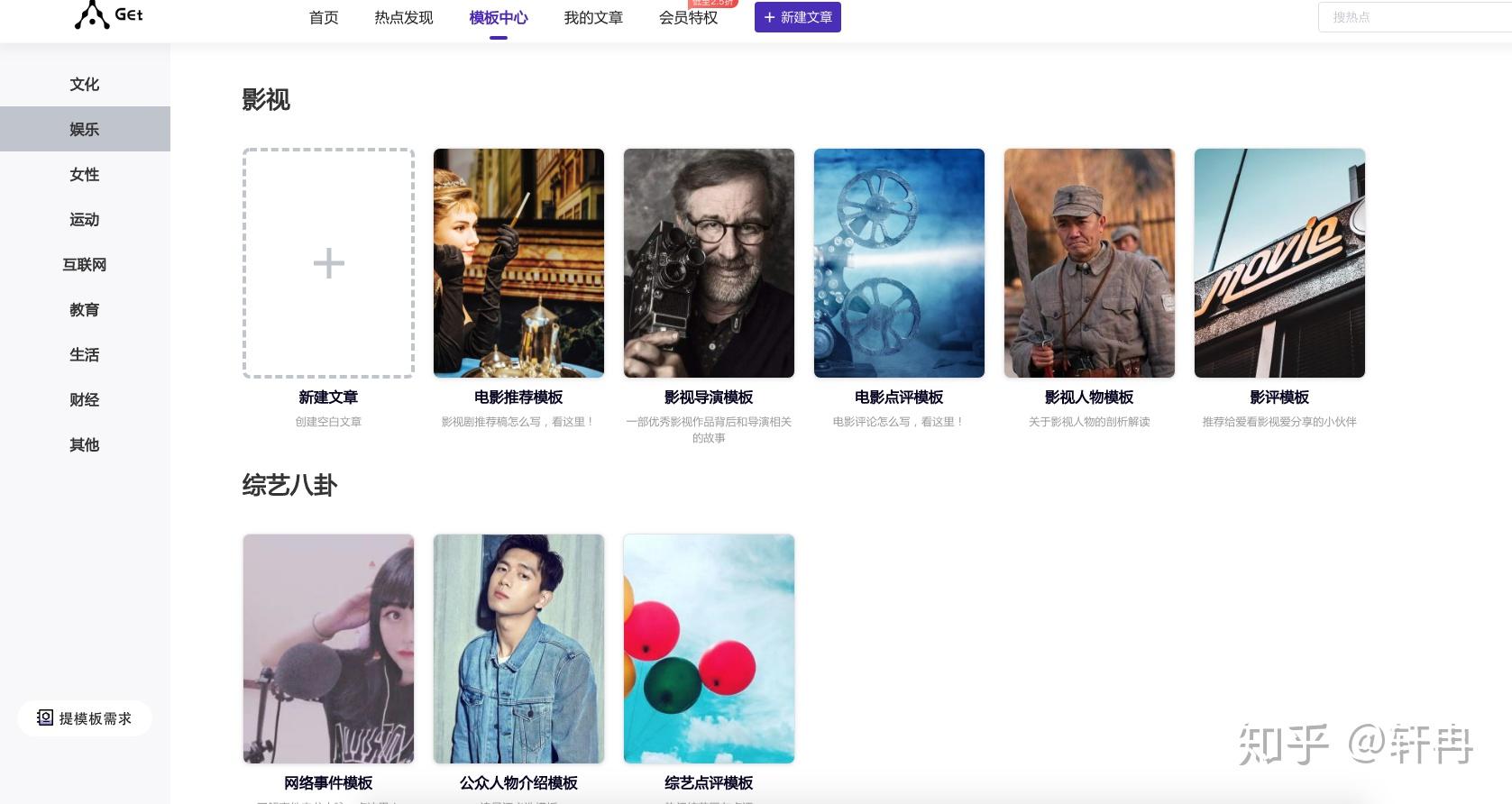
Task: Click the 提模板需求 button
Action: [85, 718]
